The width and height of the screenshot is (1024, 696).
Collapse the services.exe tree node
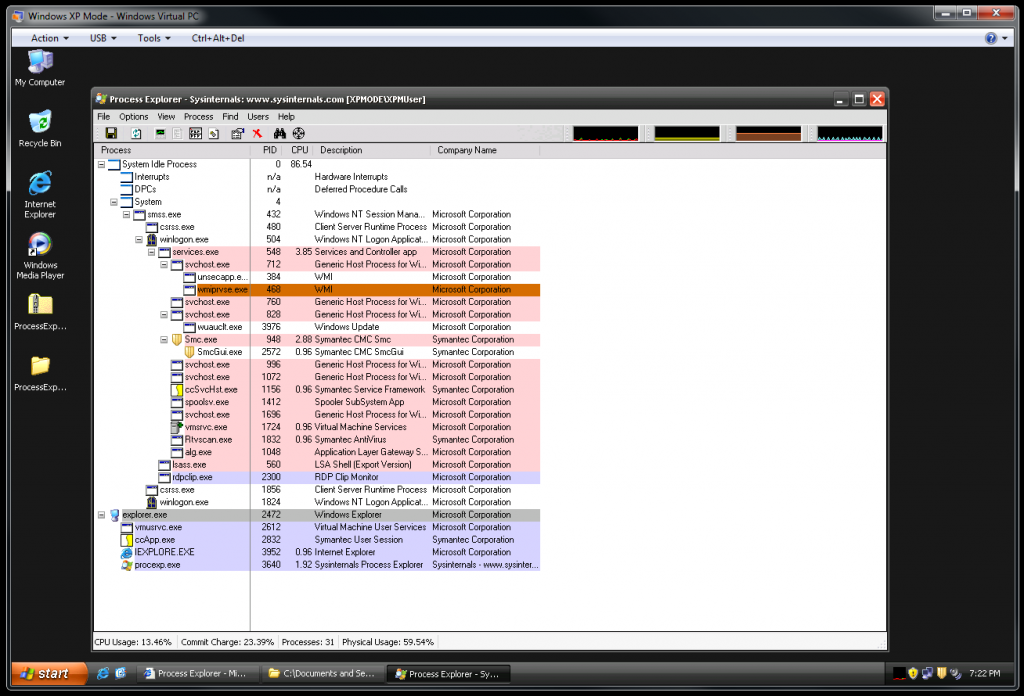(151, 252)
